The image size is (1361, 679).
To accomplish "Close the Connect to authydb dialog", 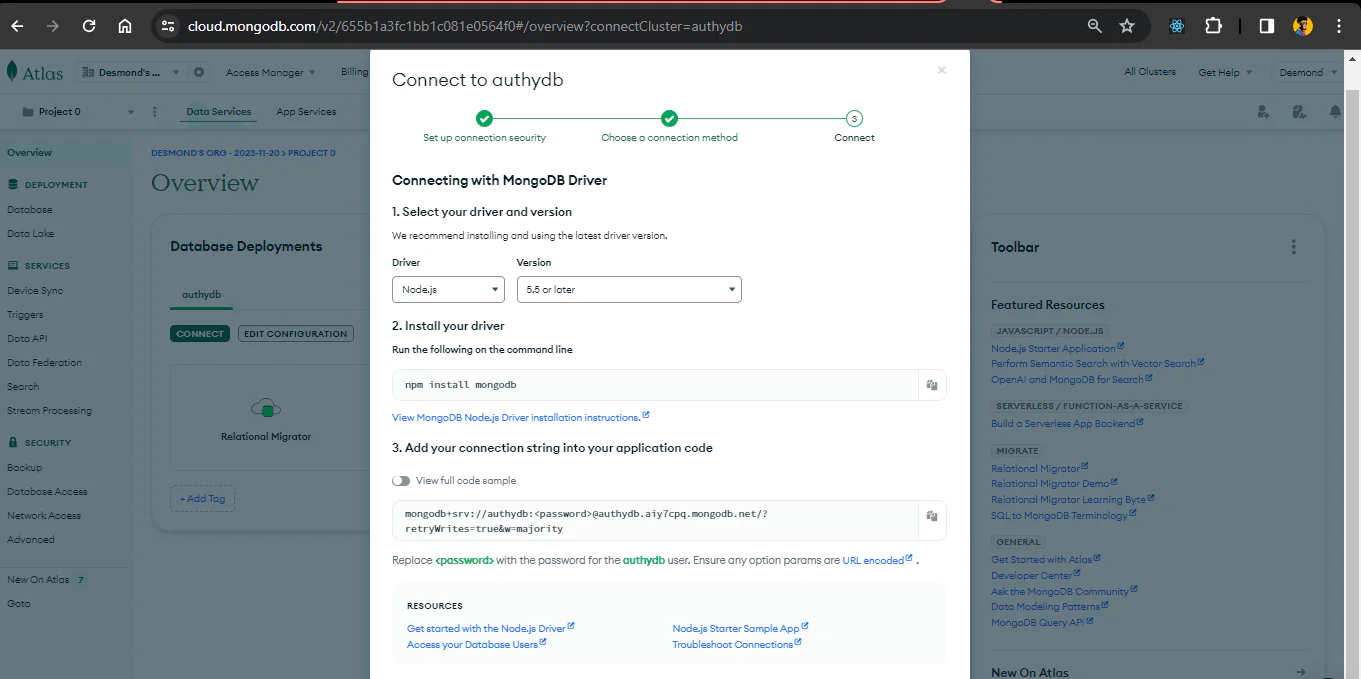I will coord(941,70).
